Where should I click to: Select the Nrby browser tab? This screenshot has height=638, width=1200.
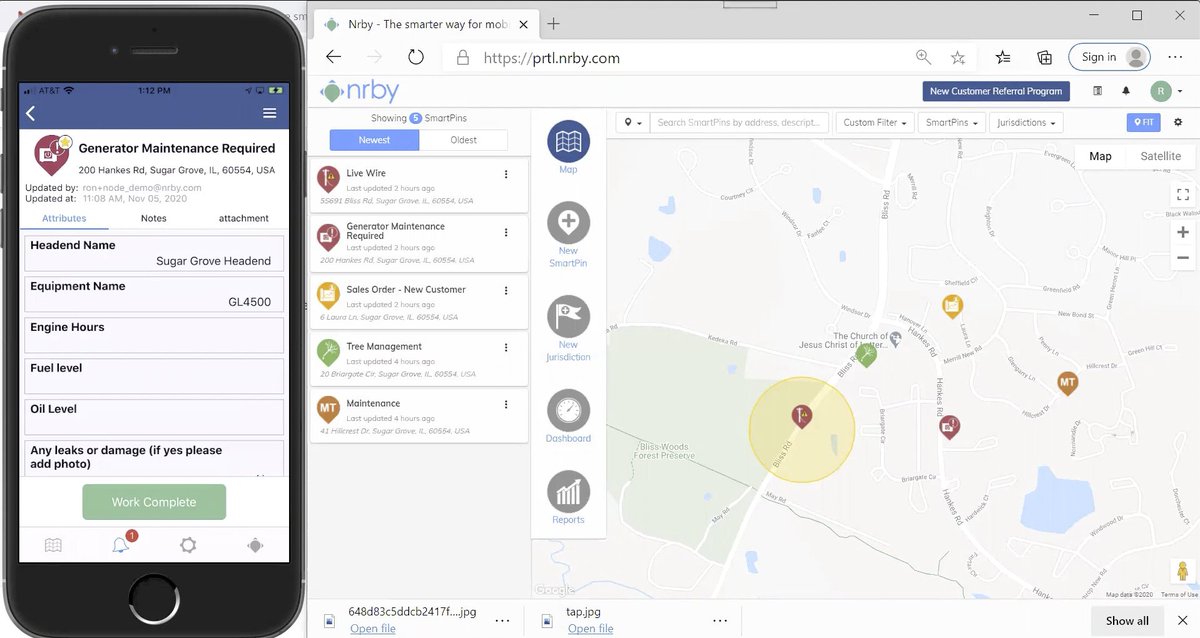click(428, 23)
